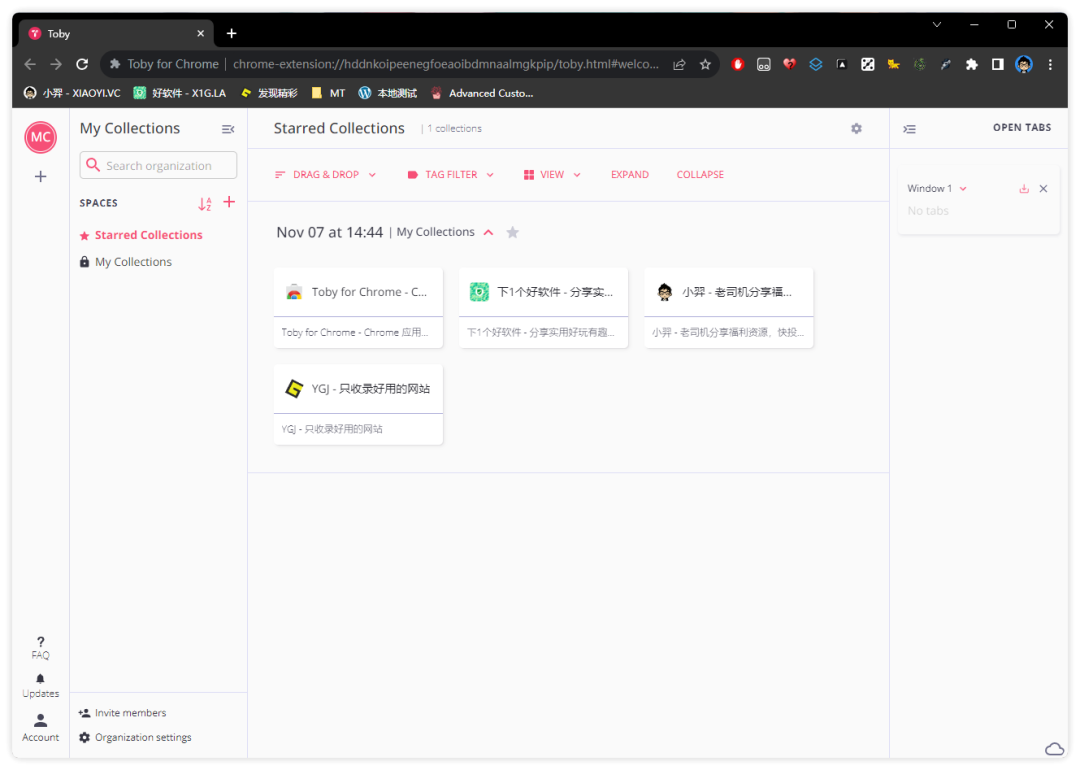Close Window 1 in Open Tabs
This screenshot has width=1080, height=770.
(x=1043, y=189)
